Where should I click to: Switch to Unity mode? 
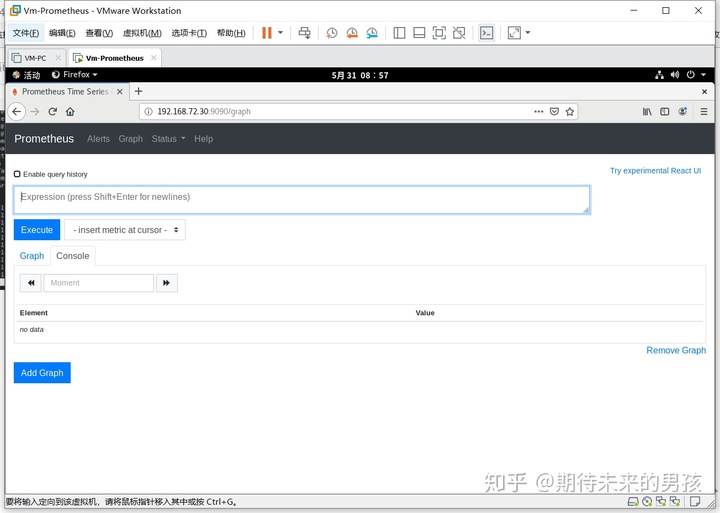(459, 33)
